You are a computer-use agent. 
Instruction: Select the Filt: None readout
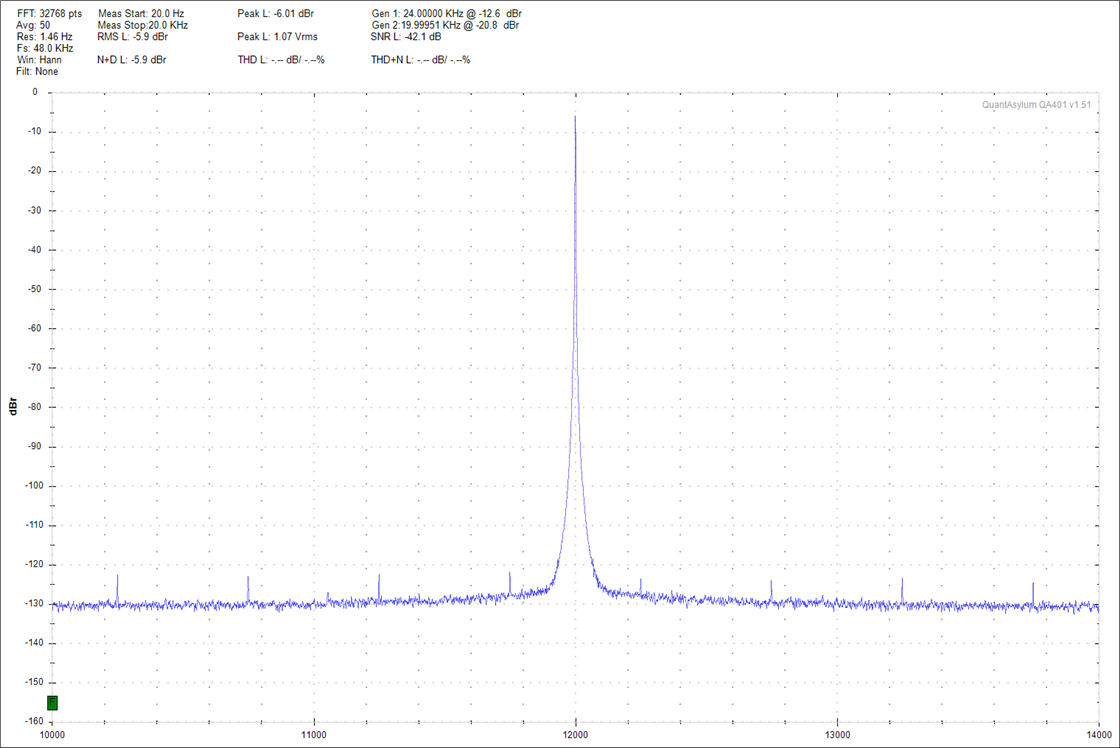(x=37, y=71)
